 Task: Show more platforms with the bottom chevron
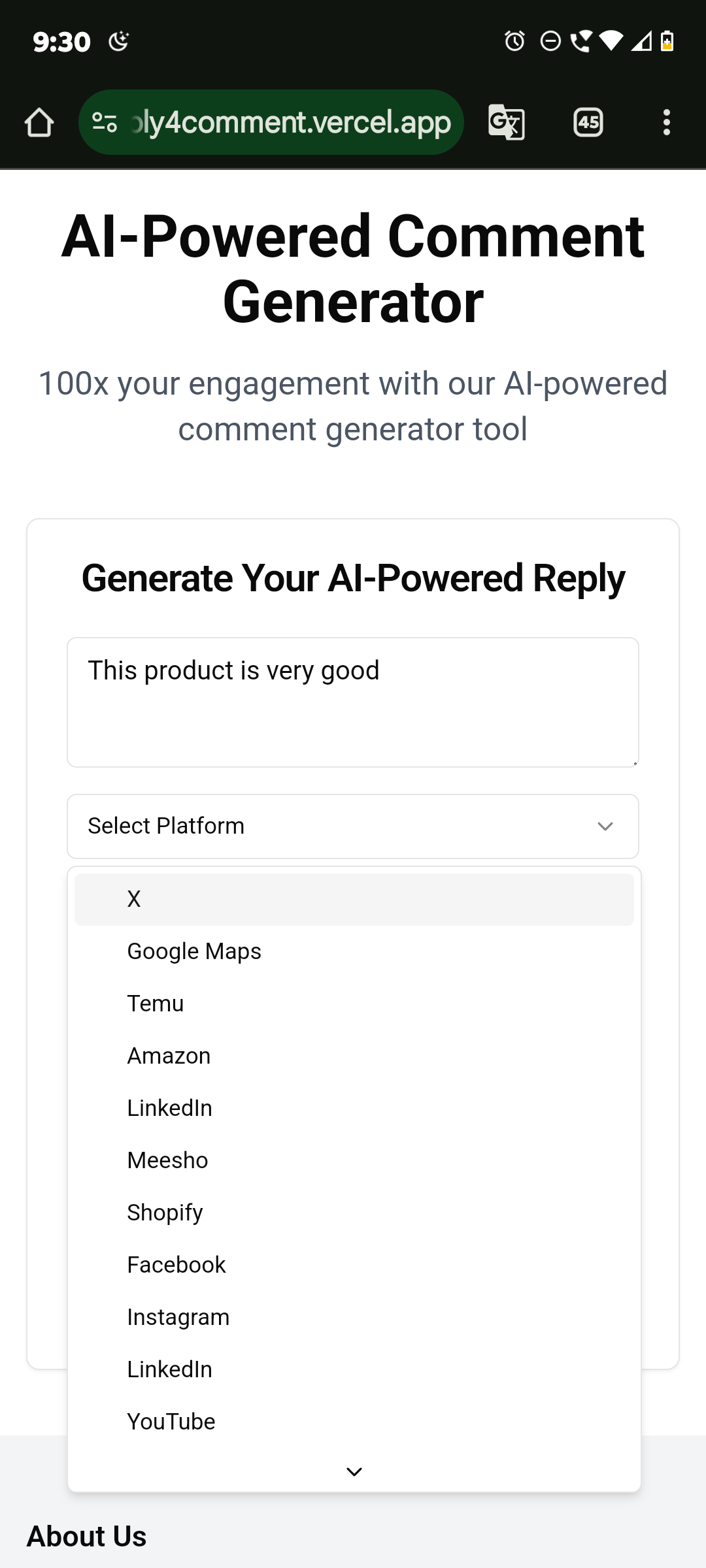point(354,1471)
